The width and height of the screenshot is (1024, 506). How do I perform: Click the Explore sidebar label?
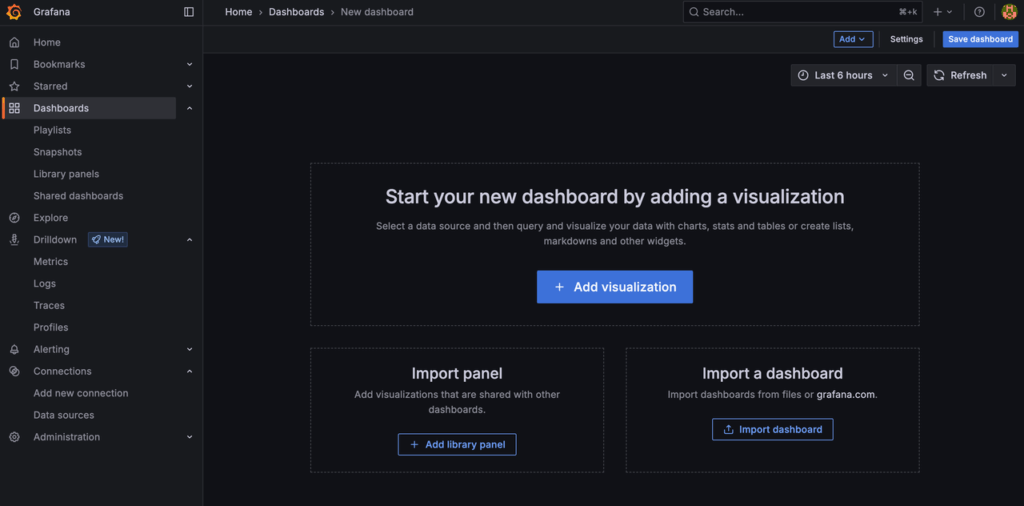(x=50, y=218)
